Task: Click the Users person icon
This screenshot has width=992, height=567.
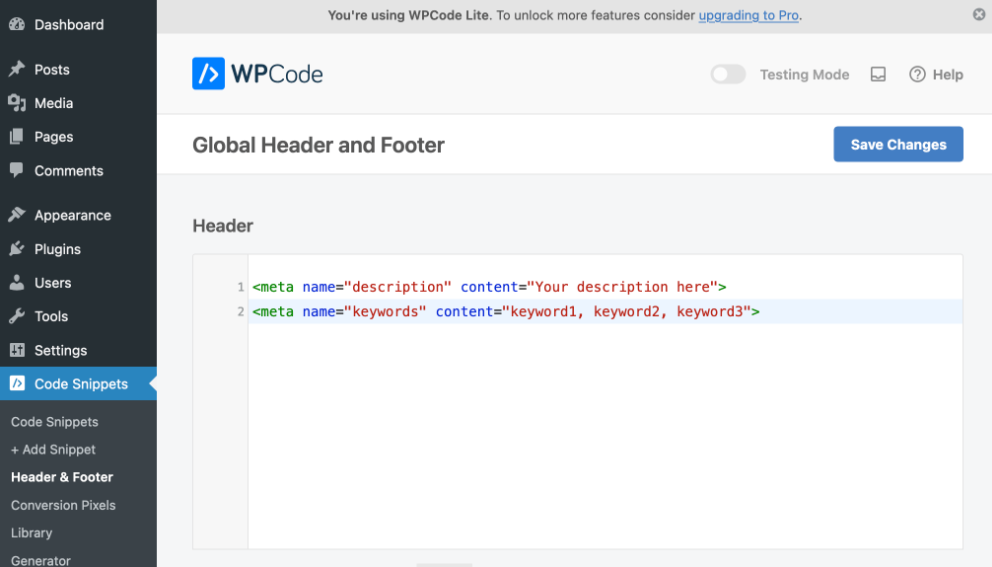Action: click(17, 282)
